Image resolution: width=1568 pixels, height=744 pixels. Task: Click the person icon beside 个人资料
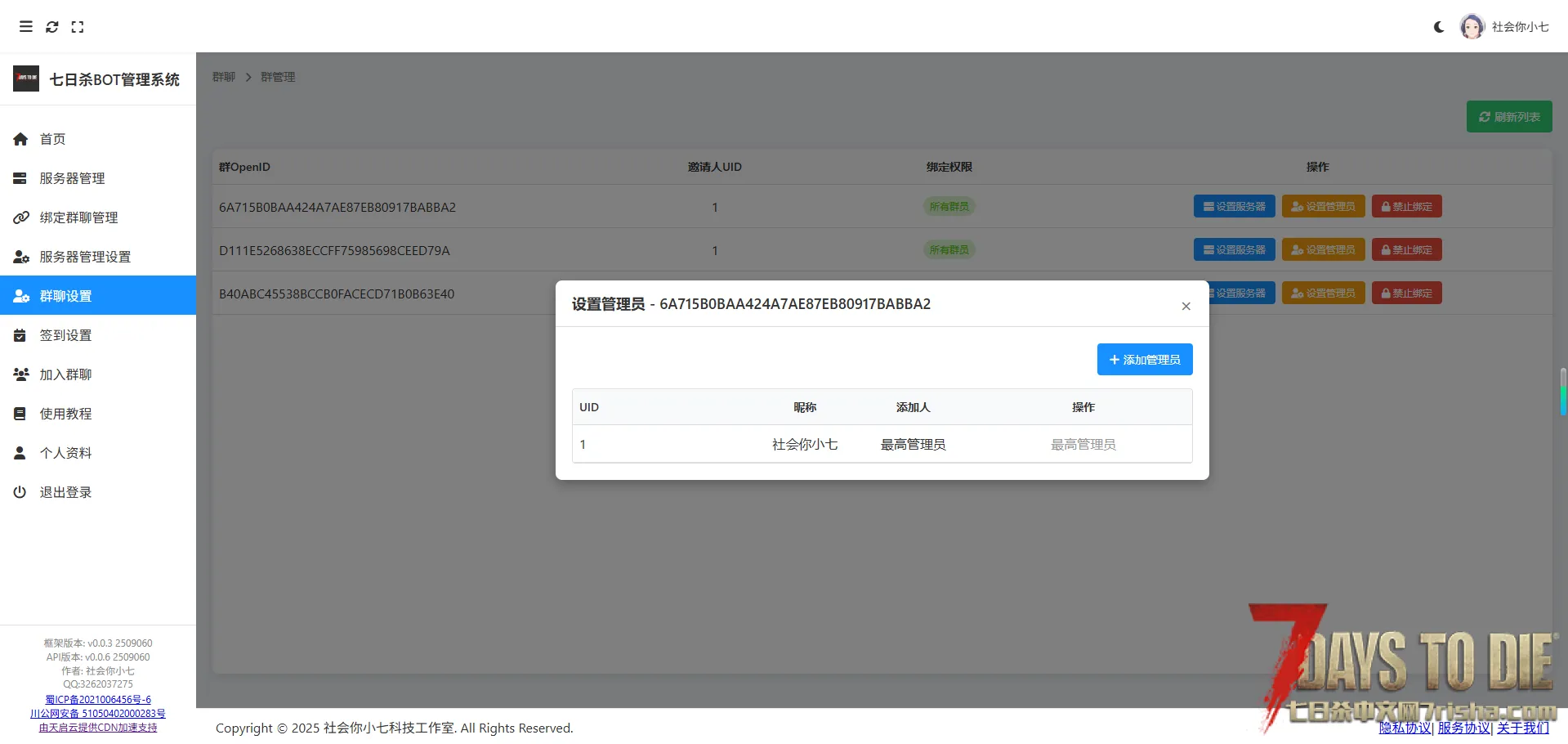[20, 453]
